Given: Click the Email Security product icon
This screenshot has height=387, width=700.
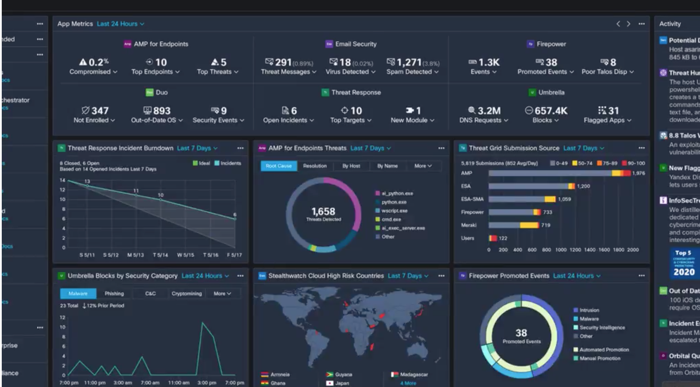Looking at the screenshot, I should click(x=329, y=44).
